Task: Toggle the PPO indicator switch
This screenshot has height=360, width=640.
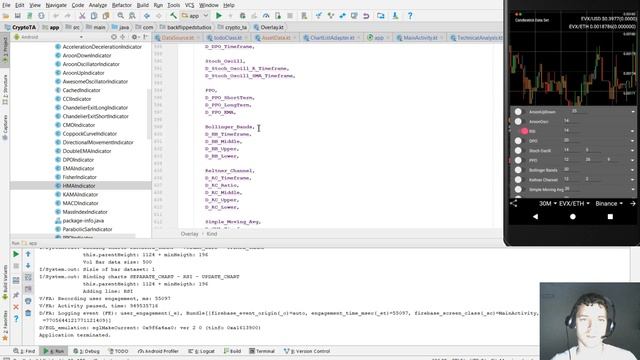Action: click(x=518, y=160)
